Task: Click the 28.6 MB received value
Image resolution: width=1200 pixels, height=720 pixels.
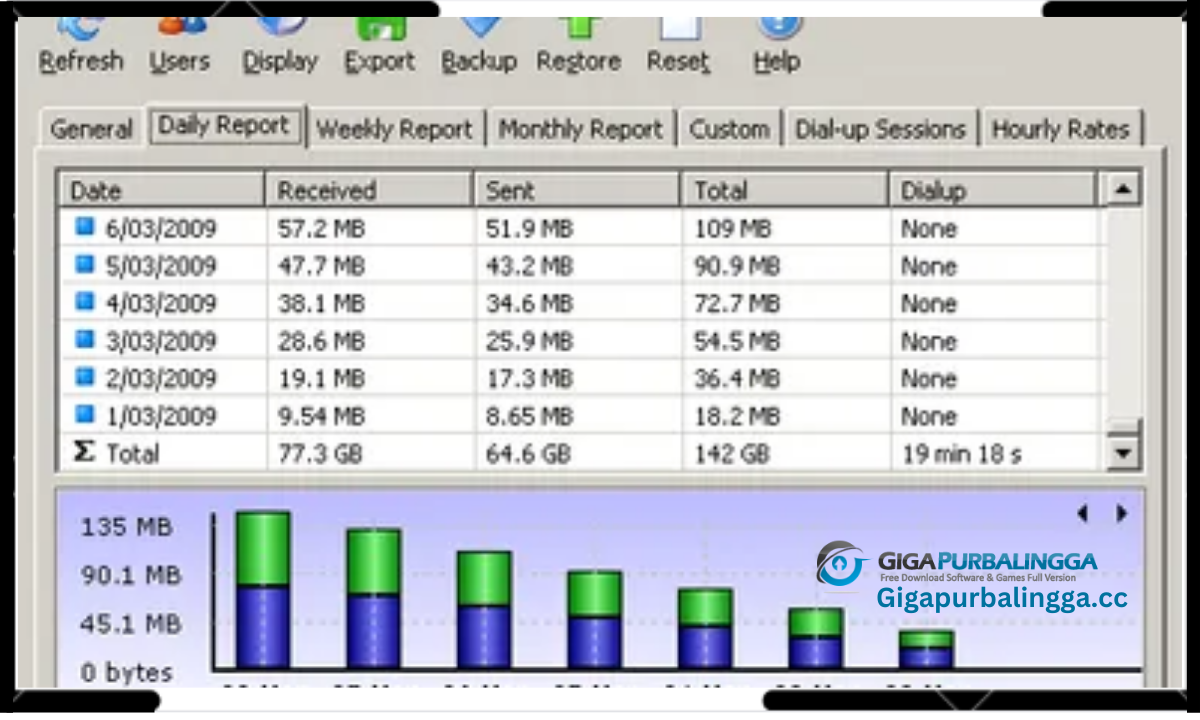Action: (321, 342)
